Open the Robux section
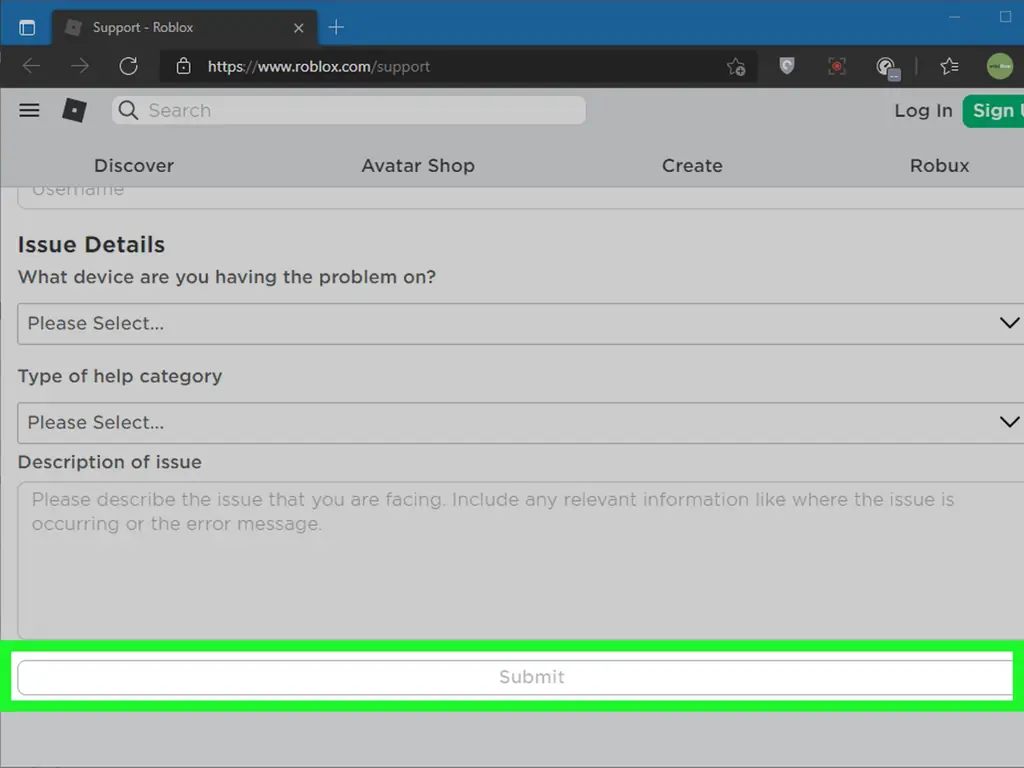 point(939,166)
